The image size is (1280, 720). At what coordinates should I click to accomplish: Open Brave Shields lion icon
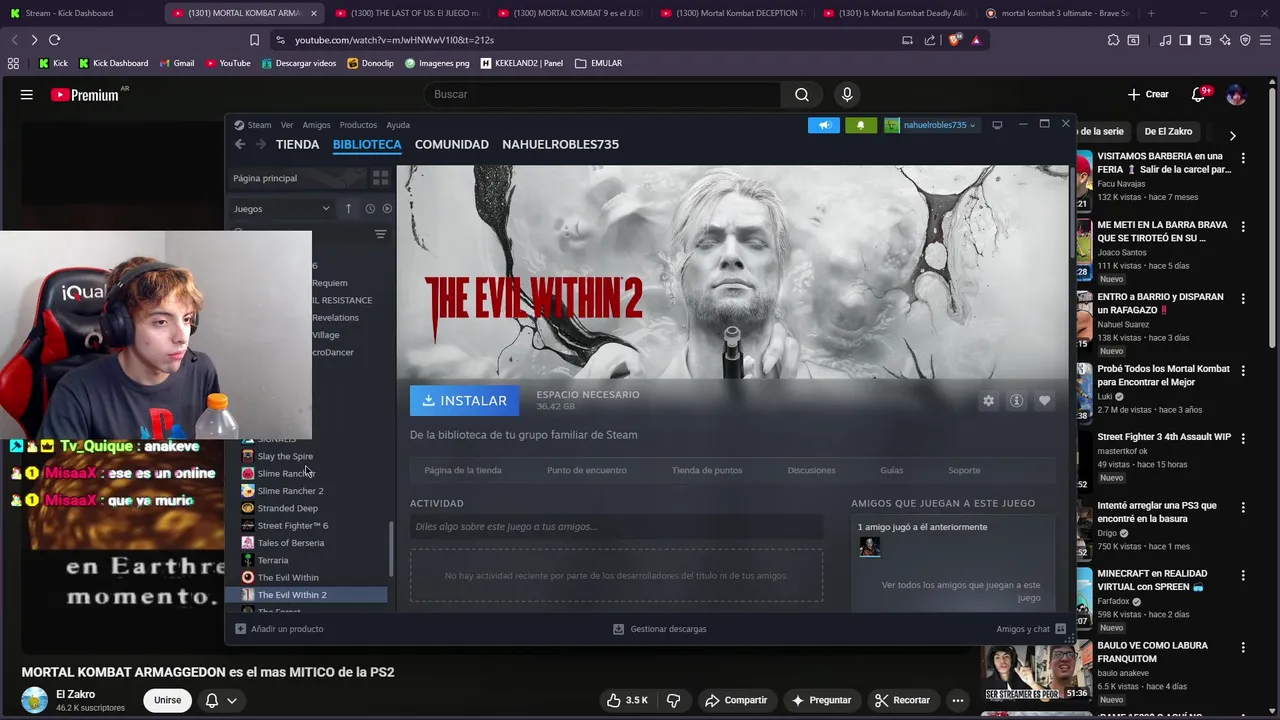954,40
